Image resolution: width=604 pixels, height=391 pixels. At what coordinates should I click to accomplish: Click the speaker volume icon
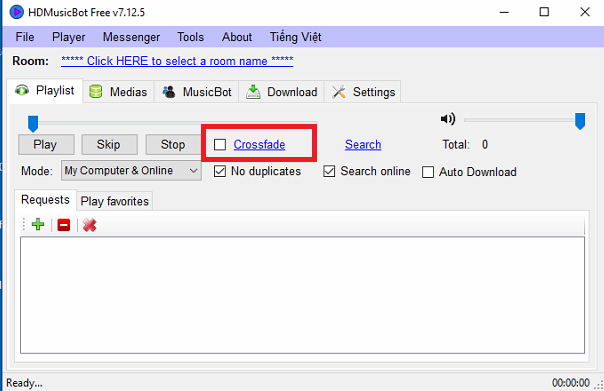pos(448,119)
